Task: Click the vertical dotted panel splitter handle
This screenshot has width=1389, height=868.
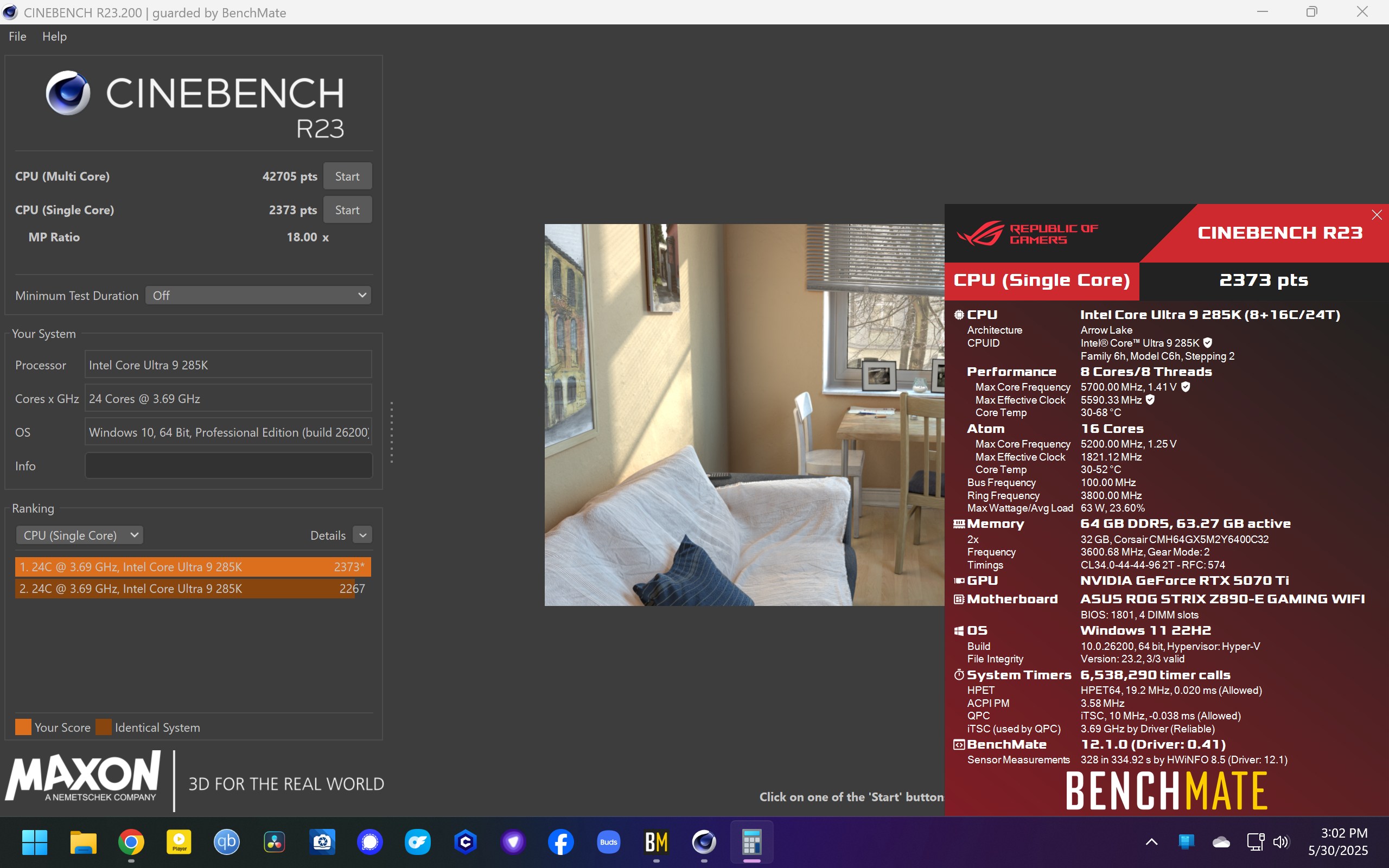Action: (x=391, y=432)
